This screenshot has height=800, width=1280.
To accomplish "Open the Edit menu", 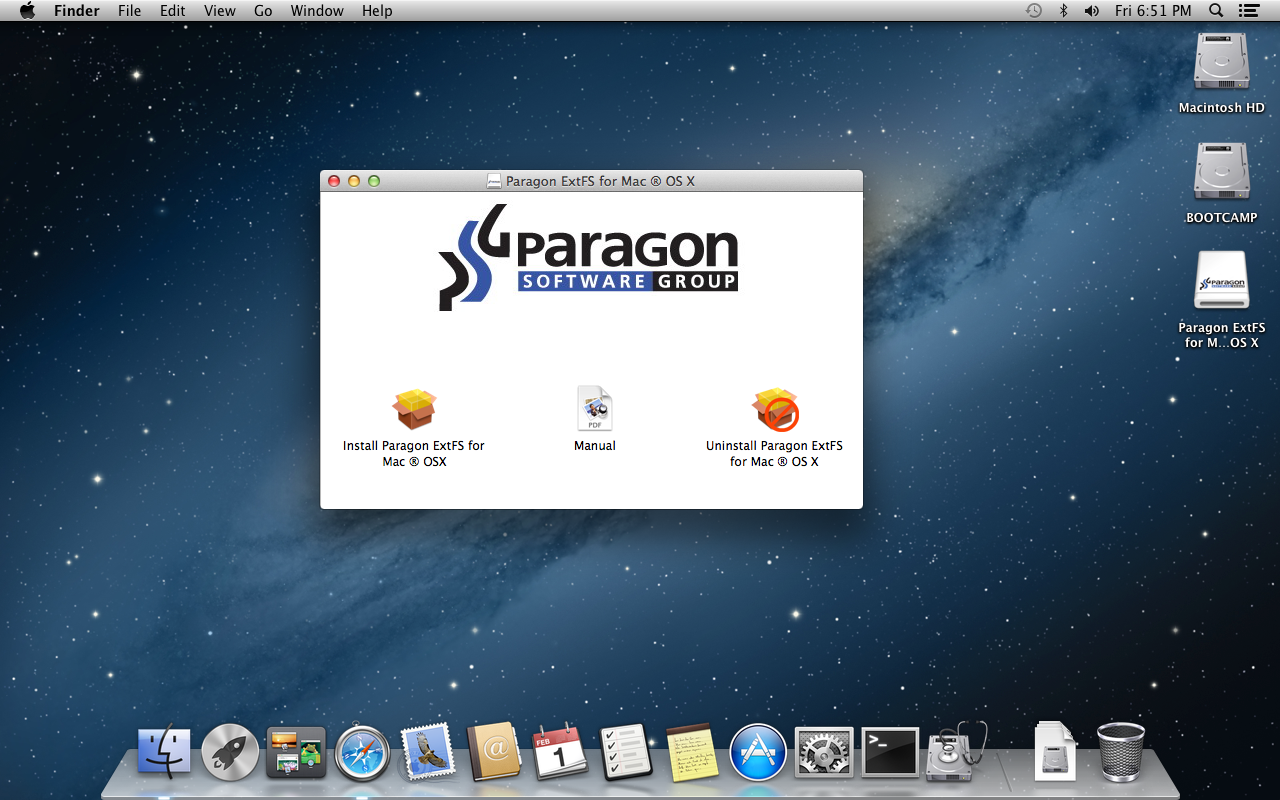I will tap(173, 11).
